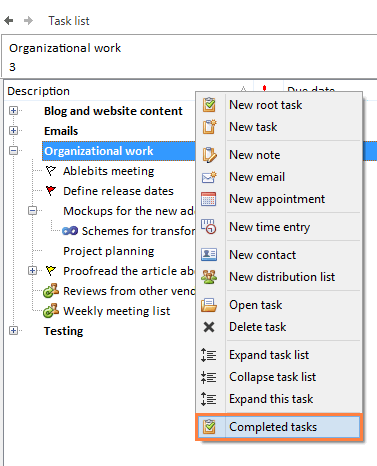This screenshot has width=377, height=466.
Task: Select the Testing task row
Action: pyautogui.click(x=64, y=331)
